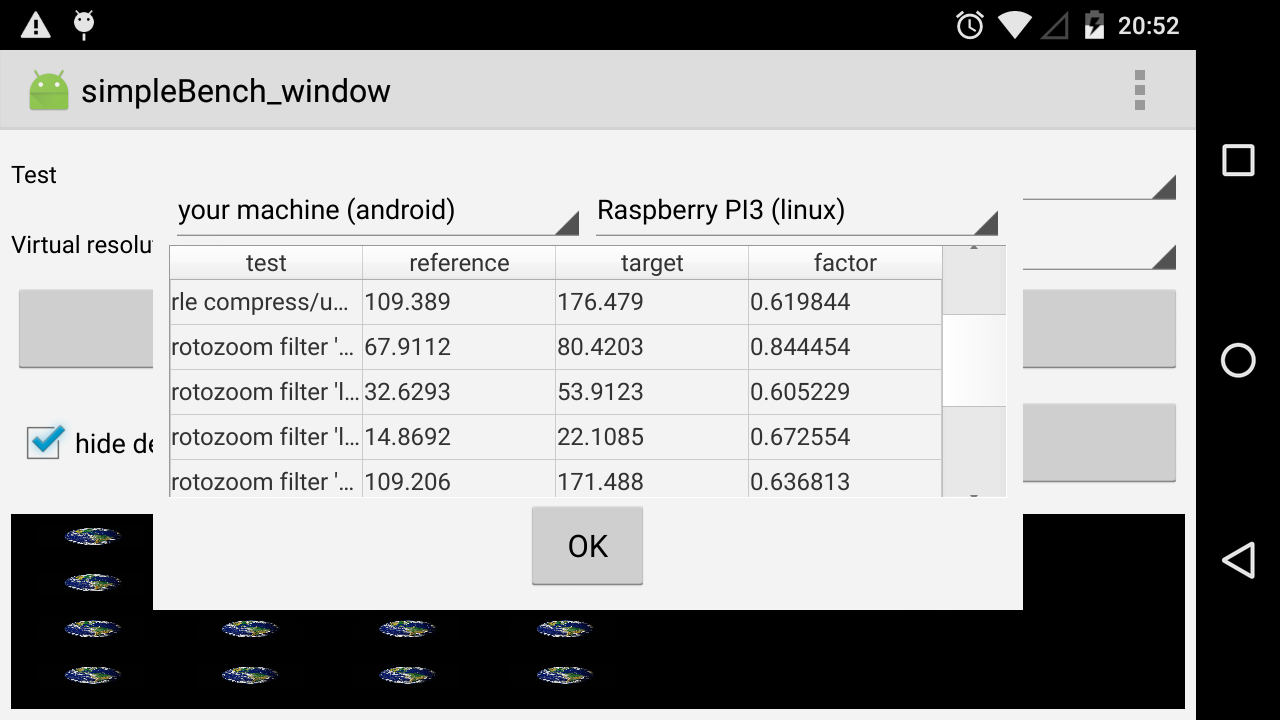Click the 'Test' label behind dialog
Image resolution: width=1280 pixels, height=720 pixels.
pyautogui.click(x=34, y=175)
